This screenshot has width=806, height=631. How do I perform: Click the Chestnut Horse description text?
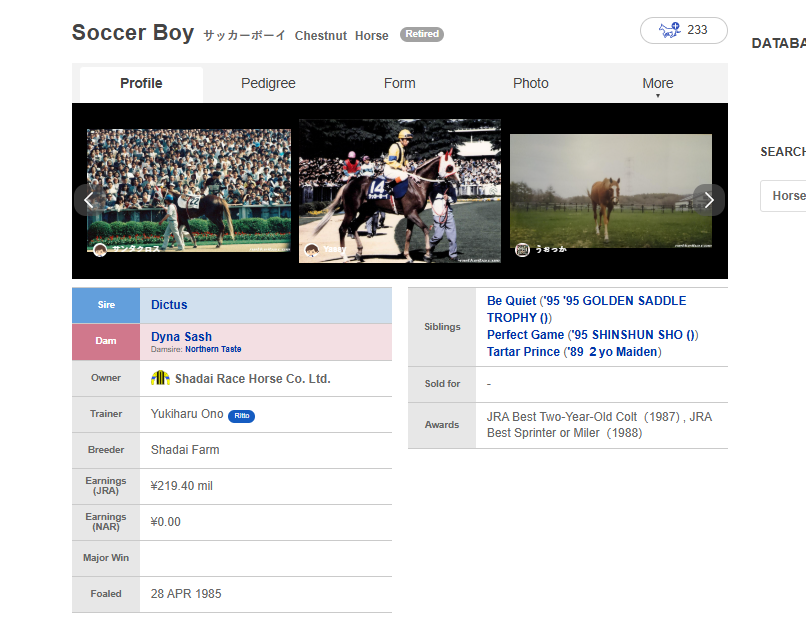pyautogui.click(x=341, y=36)
